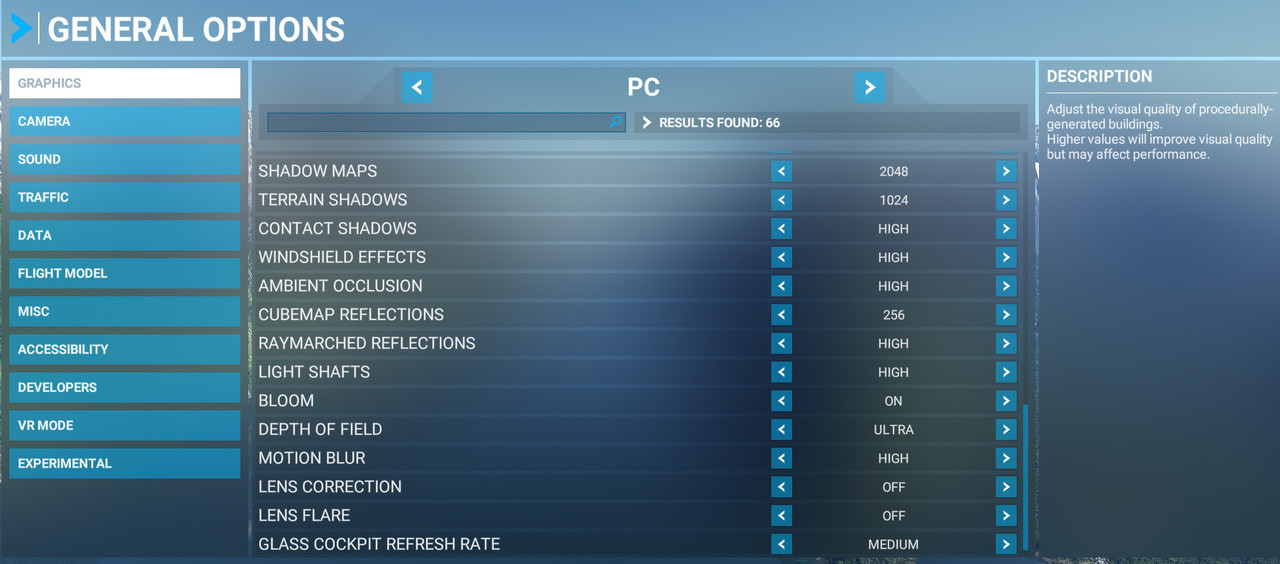1280x564 pixels.
Task: Open the VR Mode category
Action: point(125,425)
